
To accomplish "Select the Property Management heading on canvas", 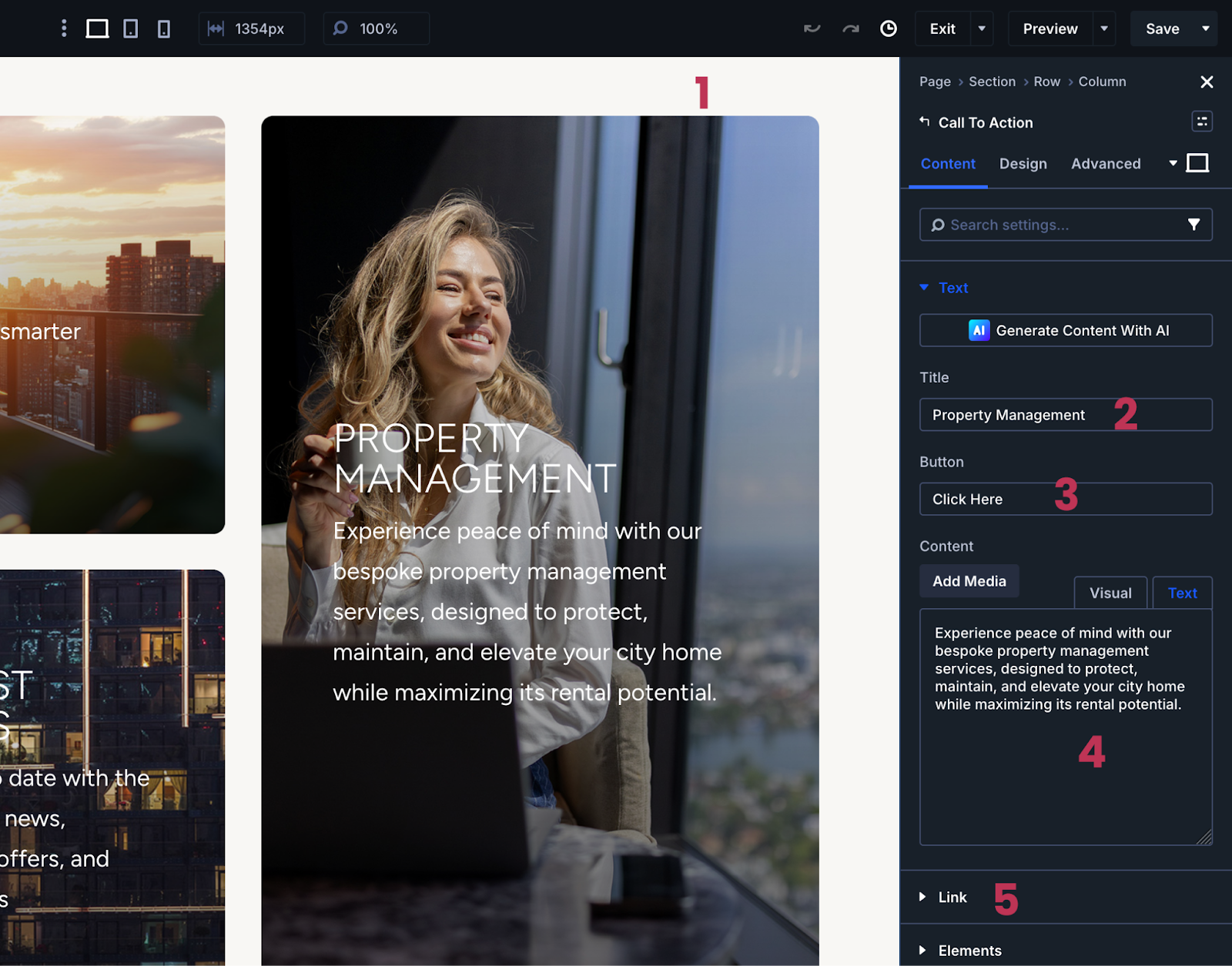I will click(x=475, y=459).
